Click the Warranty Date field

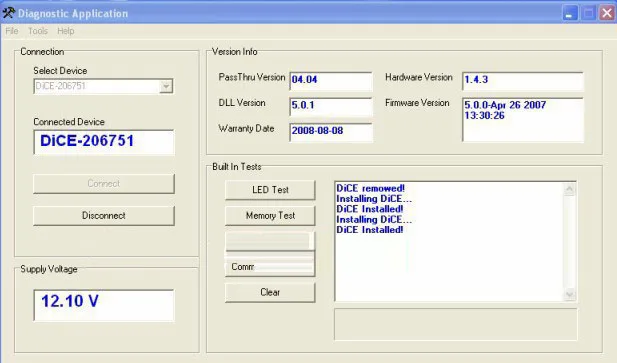[x=331, y=132]
